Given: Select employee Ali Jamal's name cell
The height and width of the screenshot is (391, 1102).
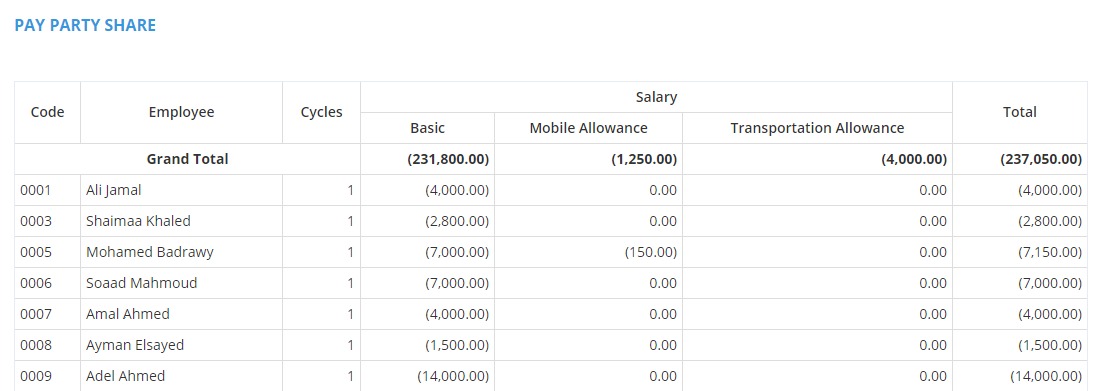Looking at the screenshot, I should click(181, 190).
